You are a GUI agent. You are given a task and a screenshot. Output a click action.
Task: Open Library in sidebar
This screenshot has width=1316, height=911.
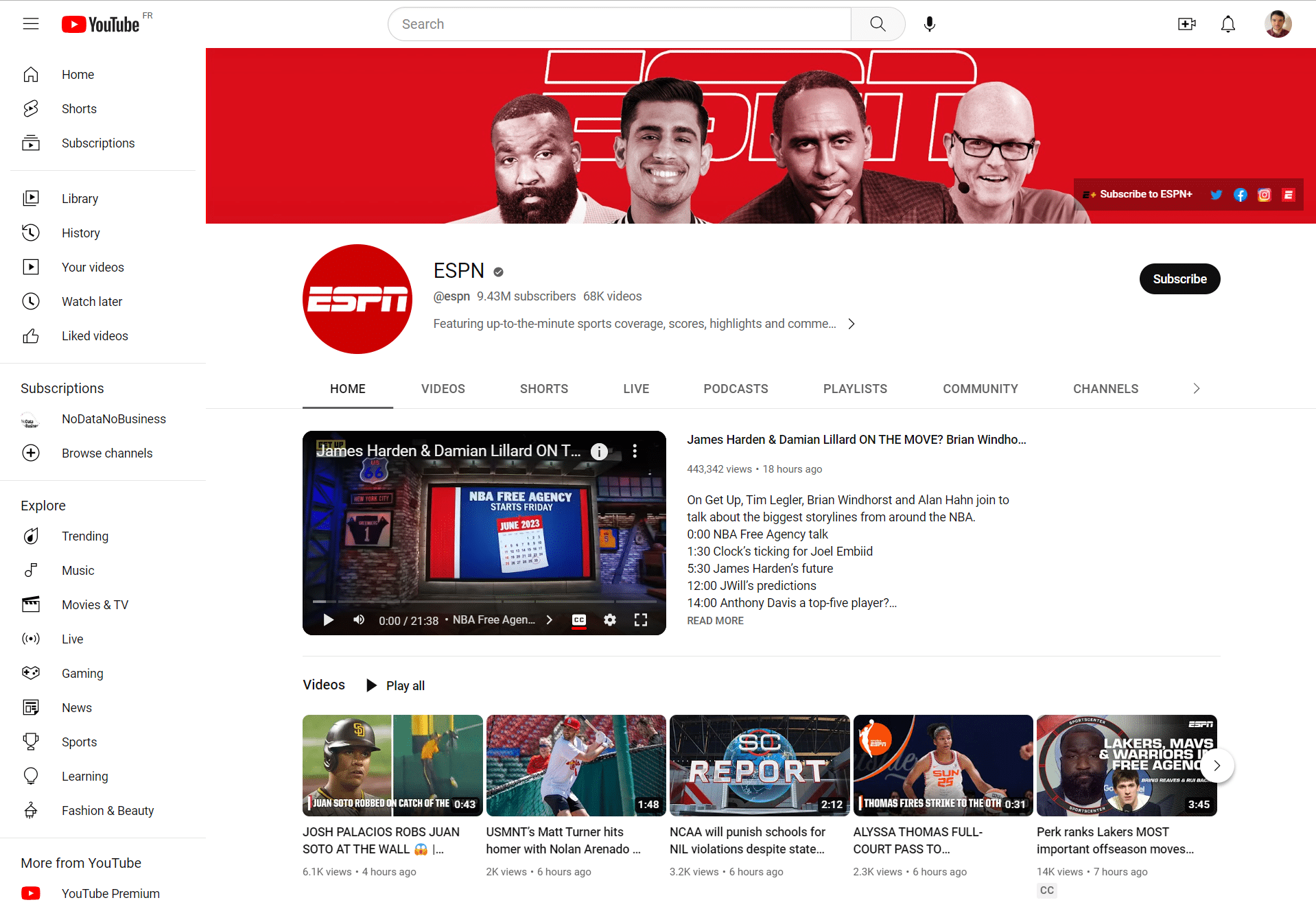[103, 199]
